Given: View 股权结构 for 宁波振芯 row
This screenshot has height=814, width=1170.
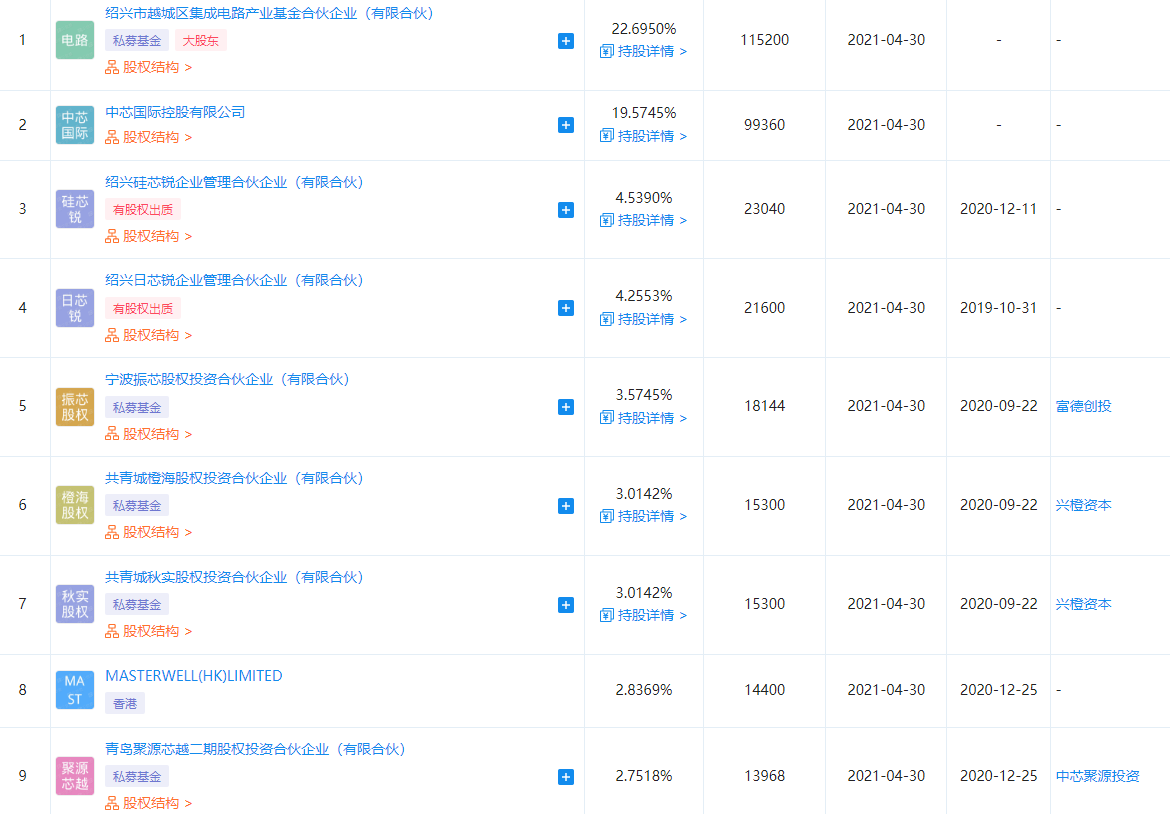Looking at the screenshot, I should point(148,433).
